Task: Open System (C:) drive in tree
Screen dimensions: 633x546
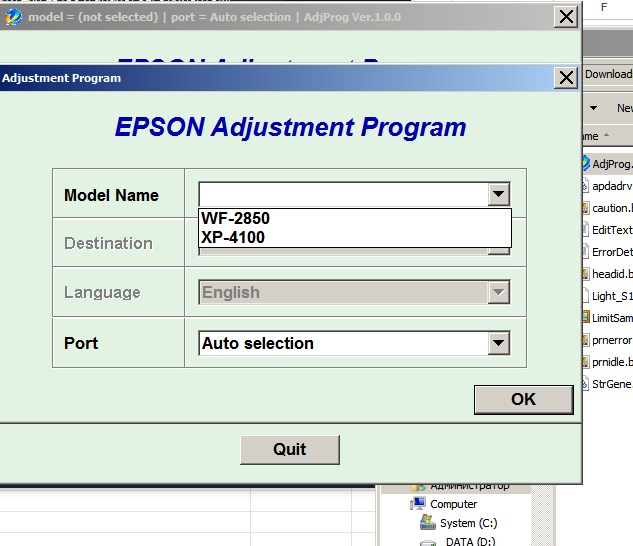Action: point(468,523)
